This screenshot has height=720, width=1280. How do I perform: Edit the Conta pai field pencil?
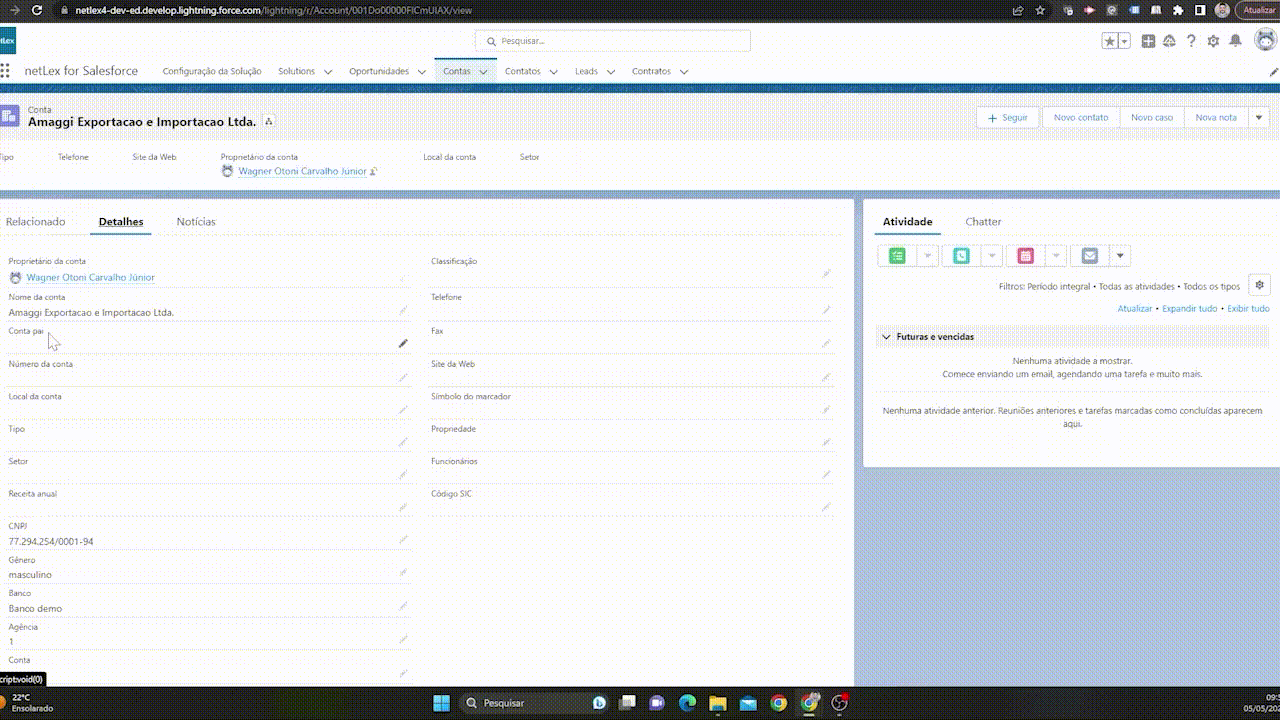pos(403,343)
